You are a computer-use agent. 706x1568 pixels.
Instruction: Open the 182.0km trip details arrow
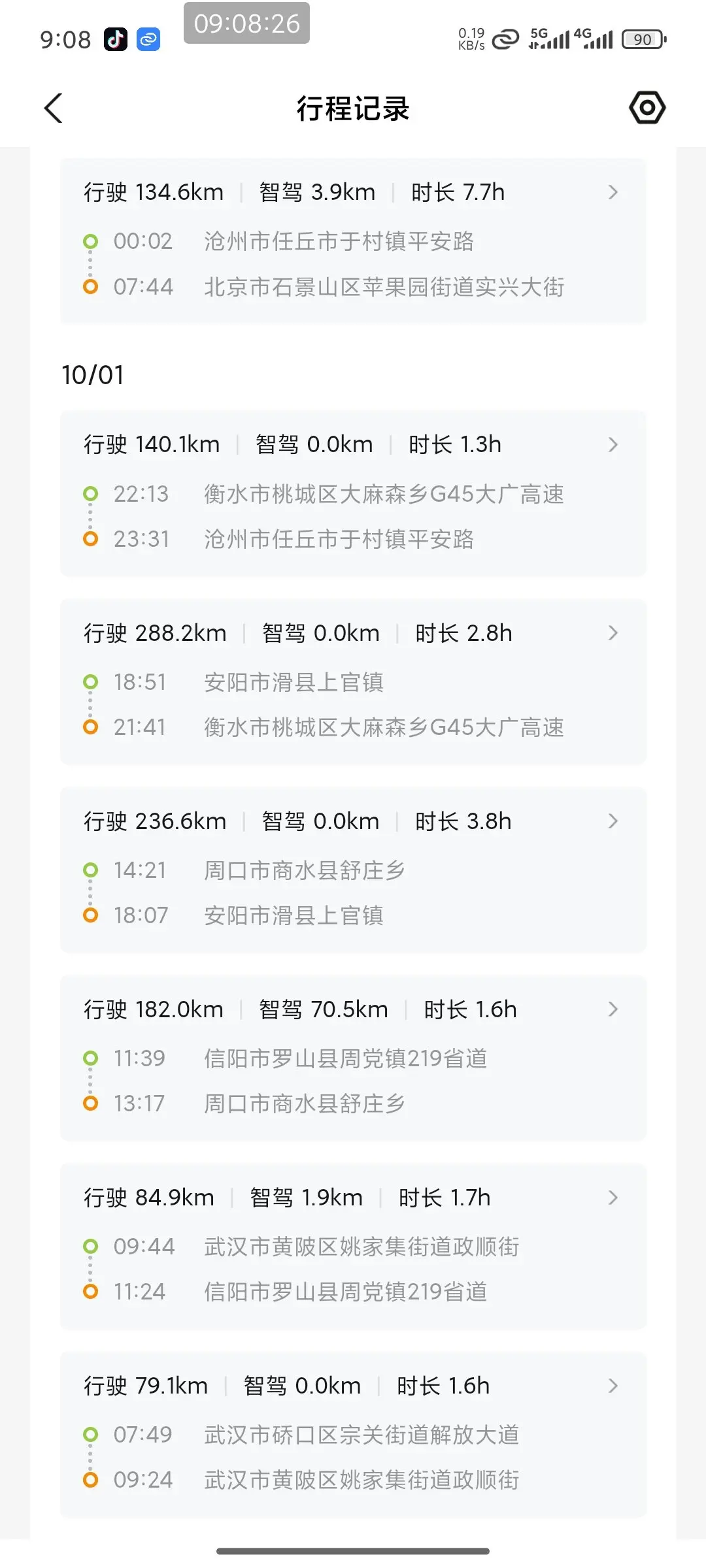613,1009
